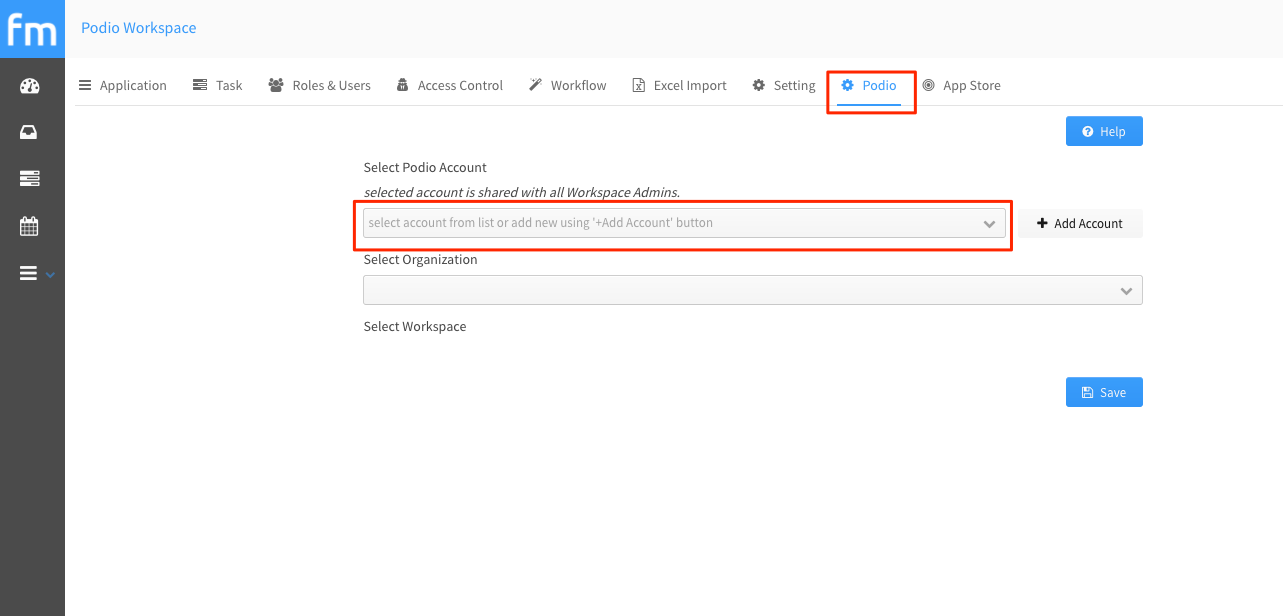Select the Podio tab
Screen dimensions: 1283x616
point(869,85)
